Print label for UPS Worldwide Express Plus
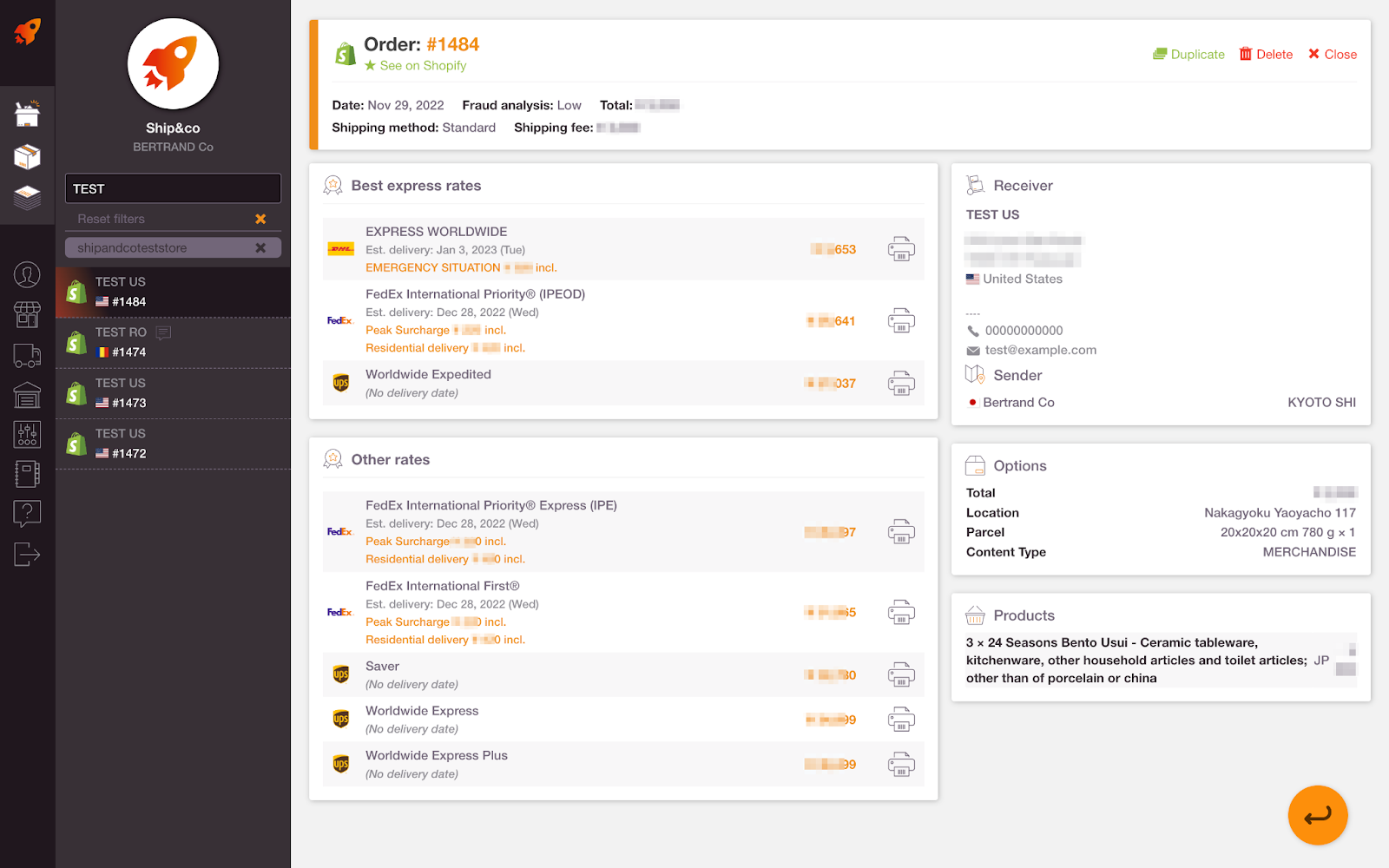Viewport: 1389px width, 868px height. 901,765
